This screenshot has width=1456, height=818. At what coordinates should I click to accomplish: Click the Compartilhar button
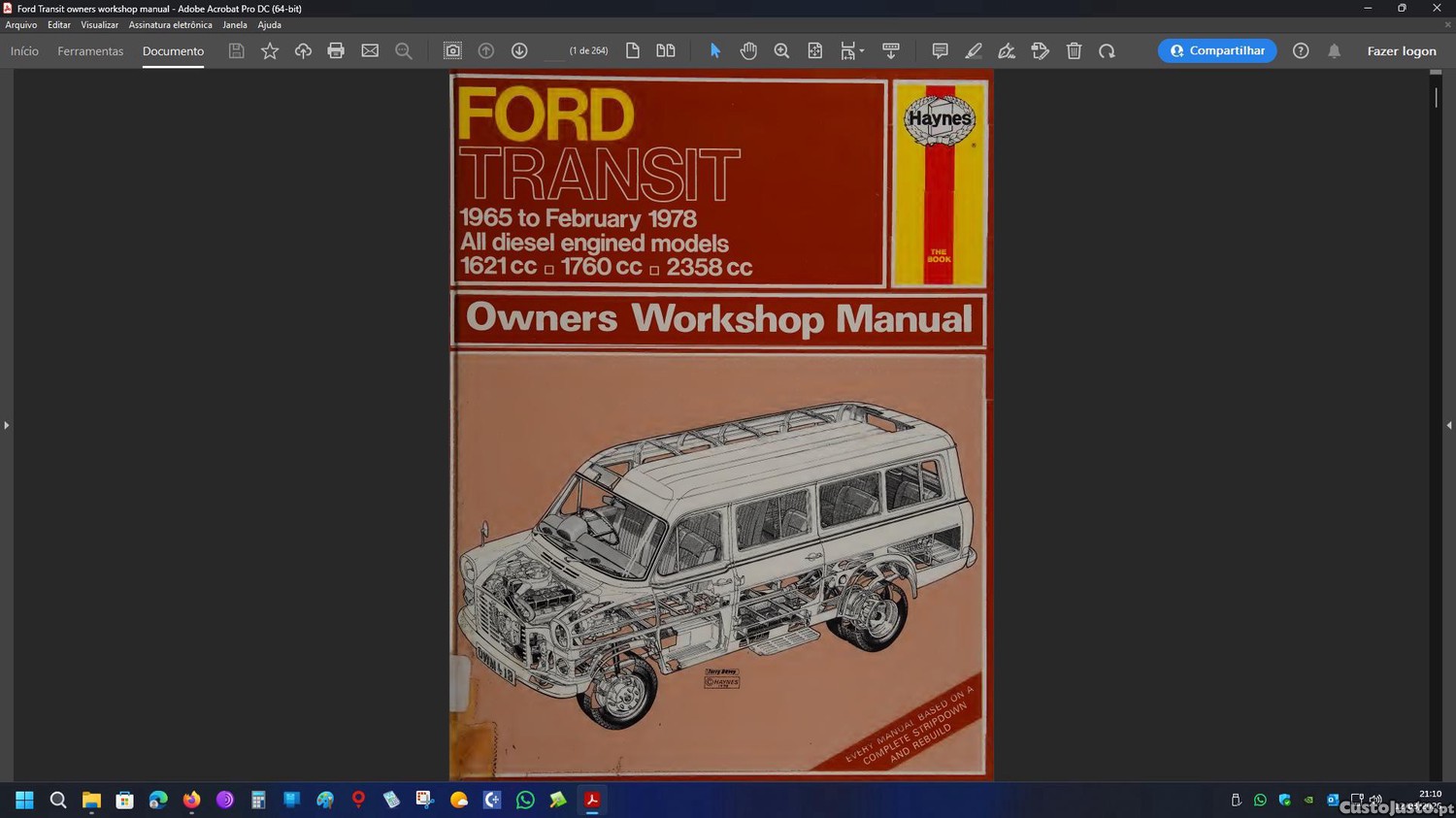[1217, 51]
